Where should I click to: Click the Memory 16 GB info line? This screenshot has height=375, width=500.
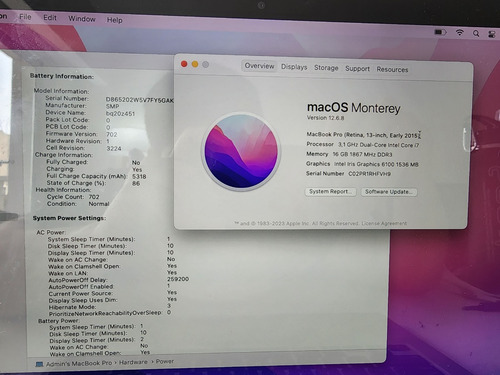[x=349, y=154]
